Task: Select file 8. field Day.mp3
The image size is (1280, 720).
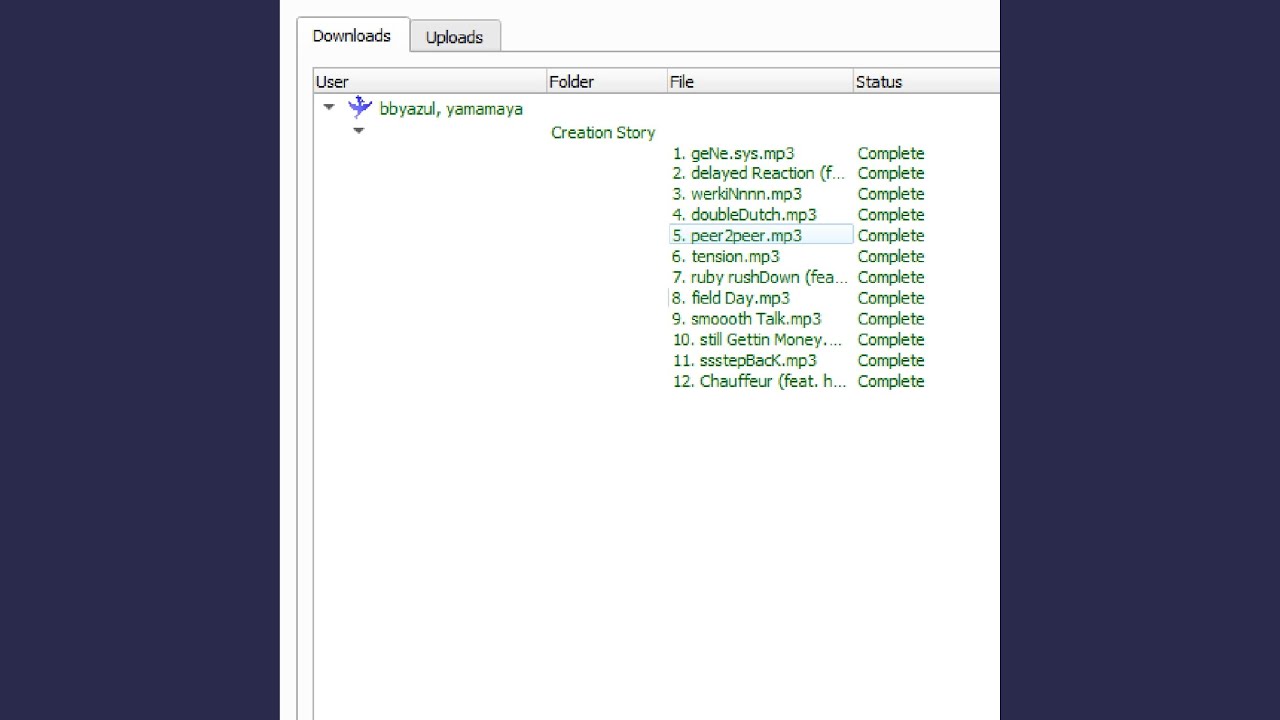Action: 731,298
